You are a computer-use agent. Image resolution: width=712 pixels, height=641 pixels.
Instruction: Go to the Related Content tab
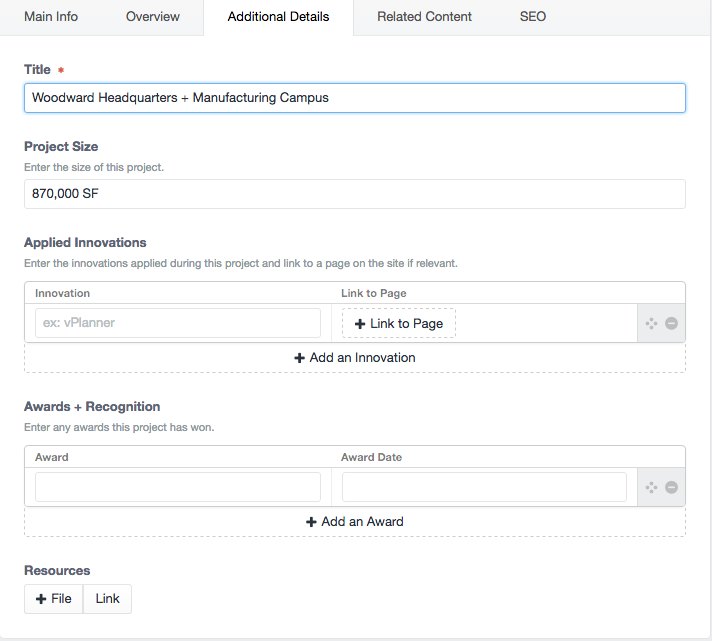[424, 17]
